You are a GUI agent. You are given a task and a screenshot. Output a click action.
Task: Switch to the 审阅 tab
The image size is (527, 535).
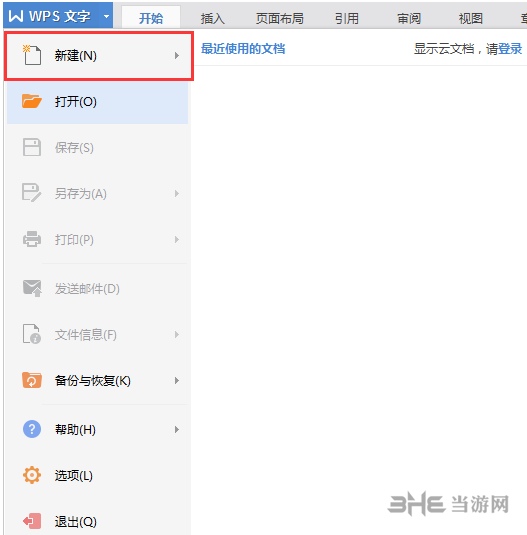[x=409, y=18]
